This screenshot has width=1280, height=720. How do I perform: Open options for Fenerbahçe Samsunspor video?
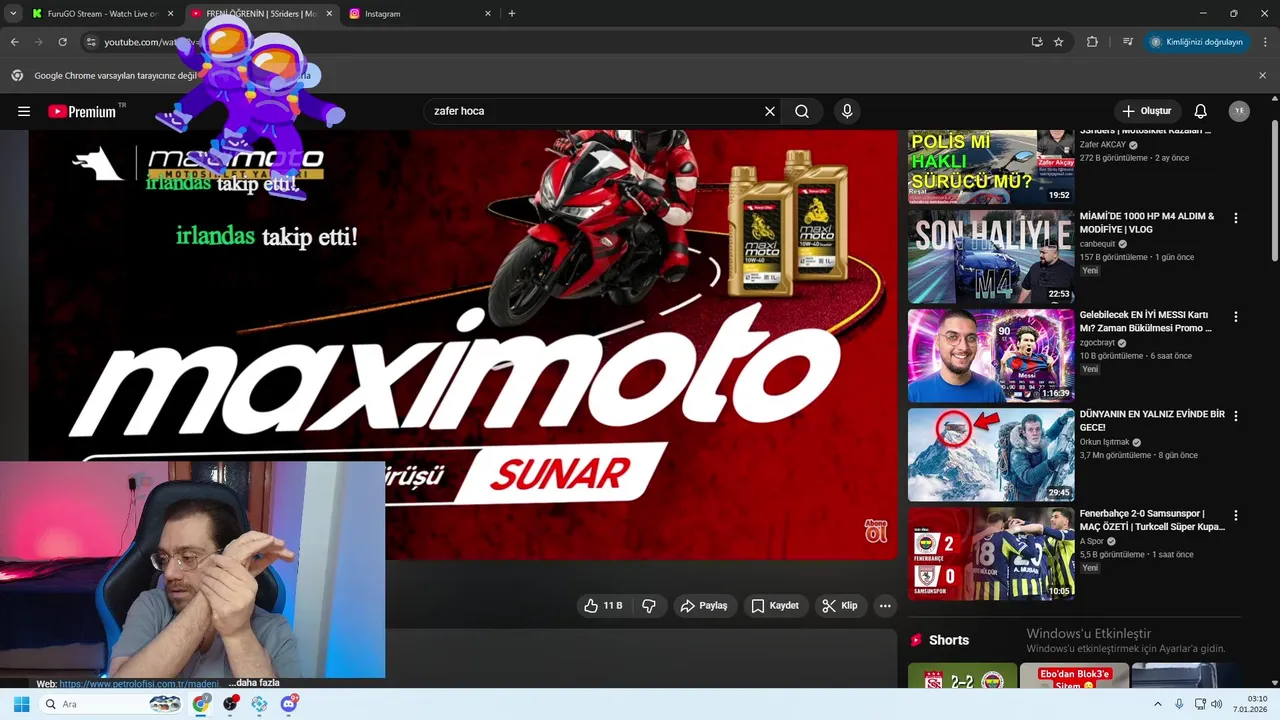click(x=1236, y=516)
